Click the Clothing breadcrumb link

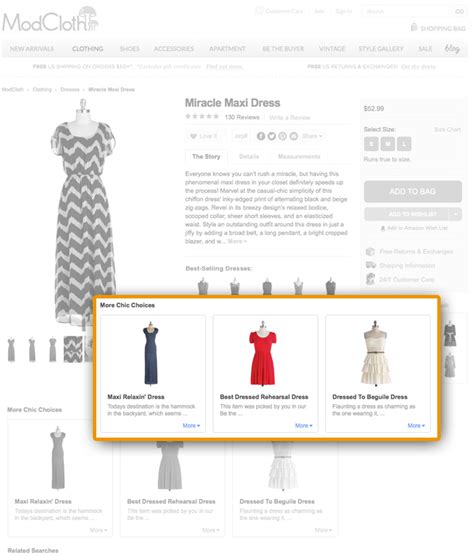point(42,89)
